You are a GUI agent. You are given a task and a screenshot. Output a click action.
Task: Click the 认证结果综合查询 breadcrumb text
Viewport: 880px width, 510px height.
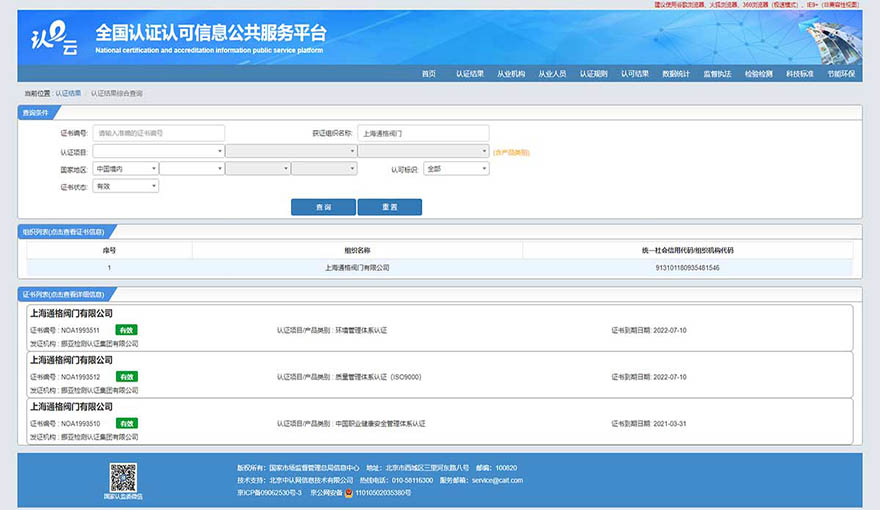(x=117, y=93)
